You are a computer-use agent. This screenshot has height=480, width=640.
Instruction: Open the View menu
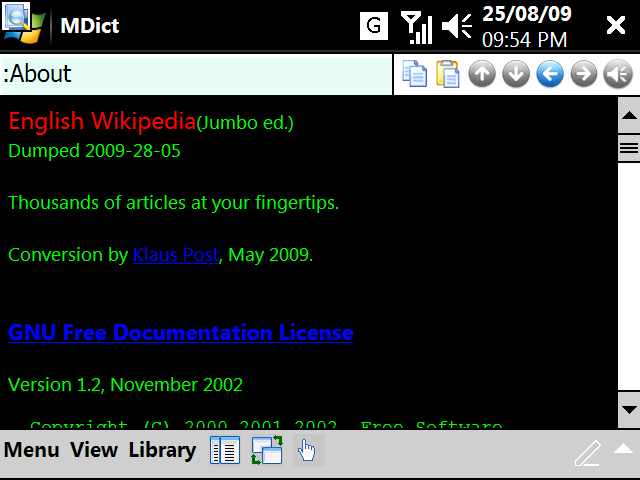click(93, 450)
